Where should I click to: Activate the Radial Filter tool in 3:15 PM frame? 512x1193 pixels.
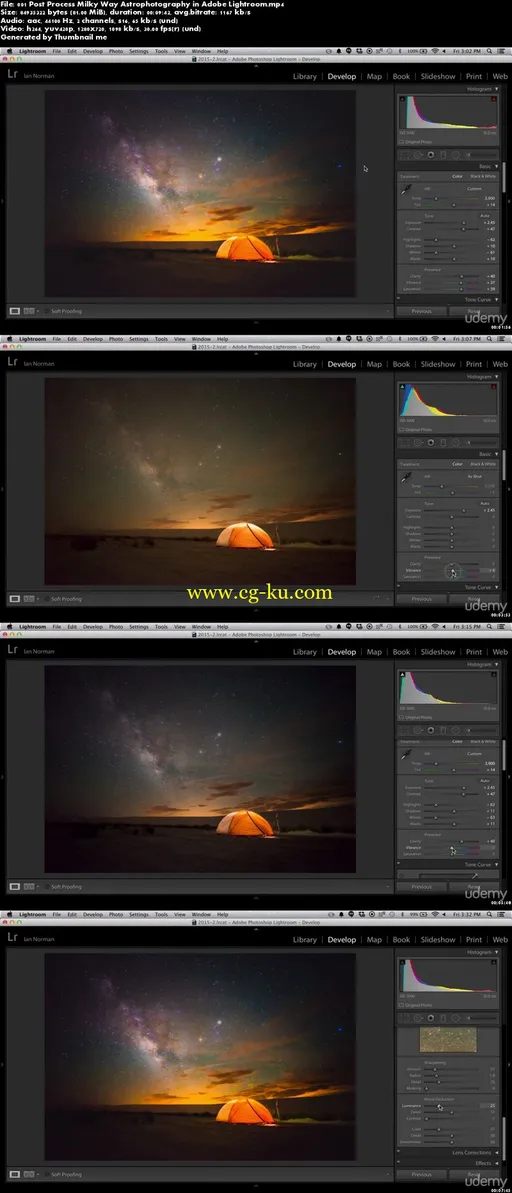click(x=455, y=730)
